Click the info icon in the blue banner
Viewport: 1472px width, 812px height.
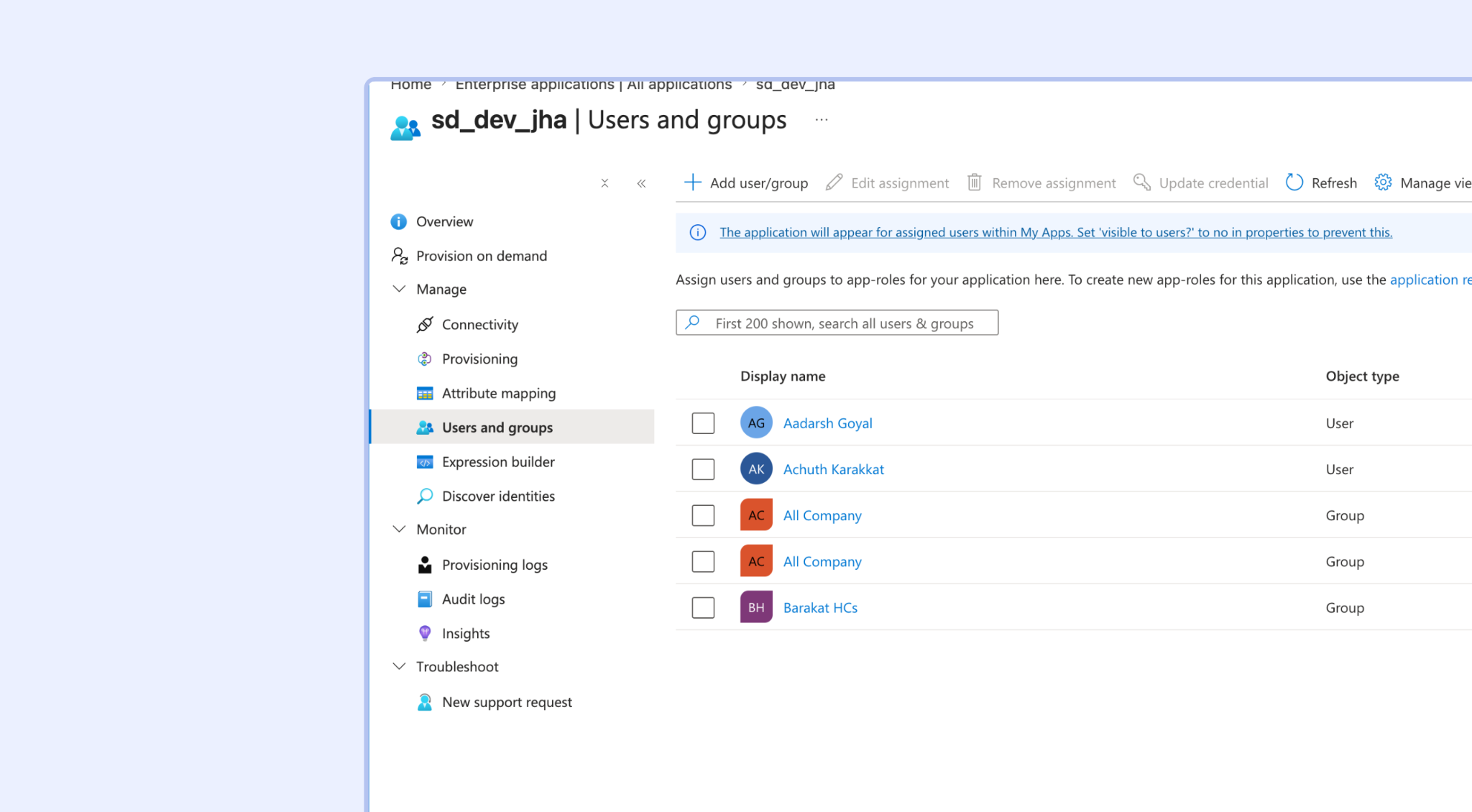coord(697,232)
